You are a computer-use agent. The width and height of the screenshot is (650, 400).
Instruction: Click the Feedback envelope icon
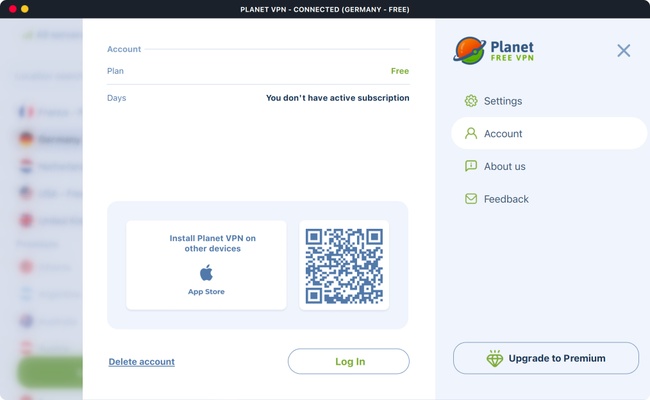pos(471,199)
